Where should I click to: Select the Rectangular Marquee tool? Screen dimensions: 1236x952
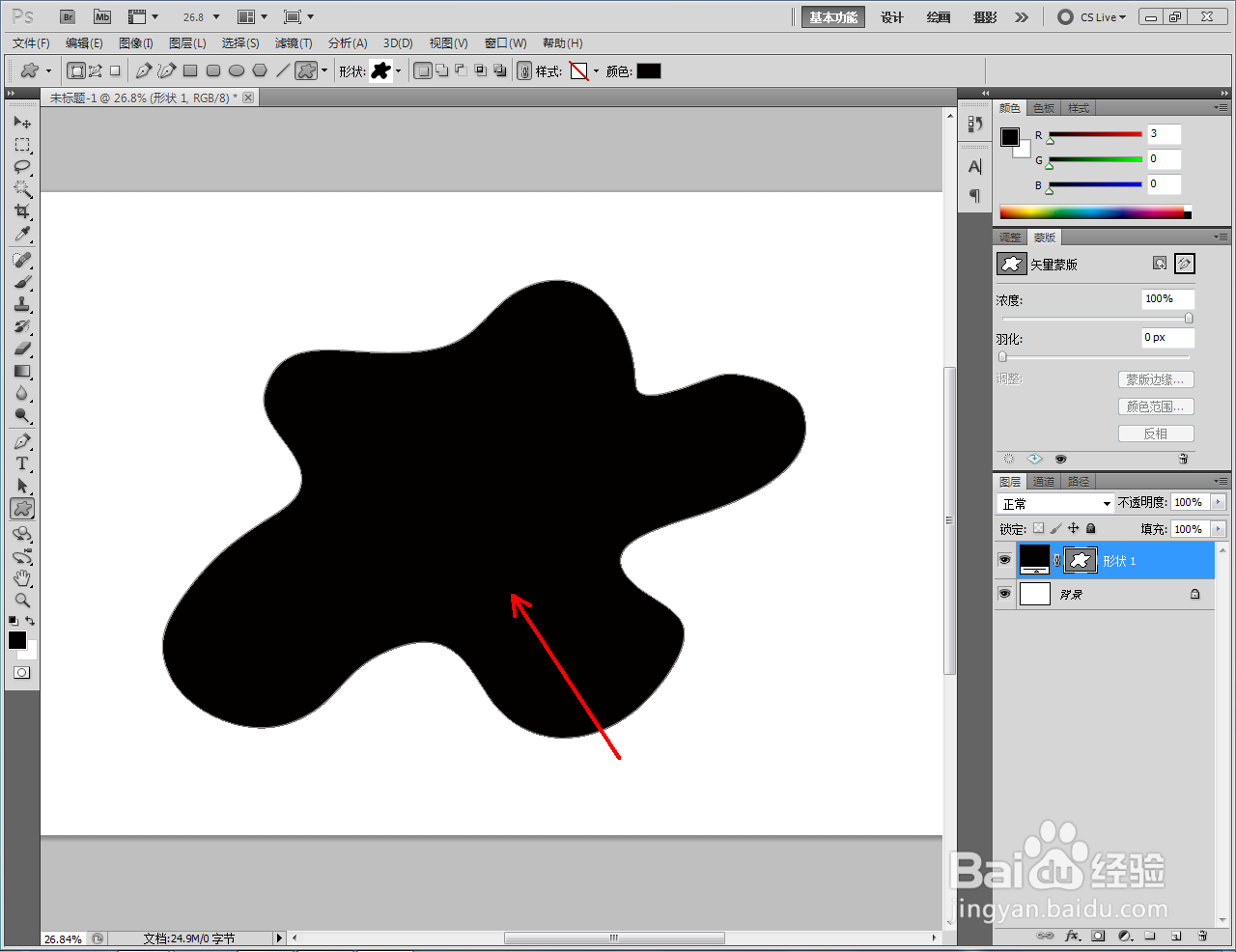(22, 145)
